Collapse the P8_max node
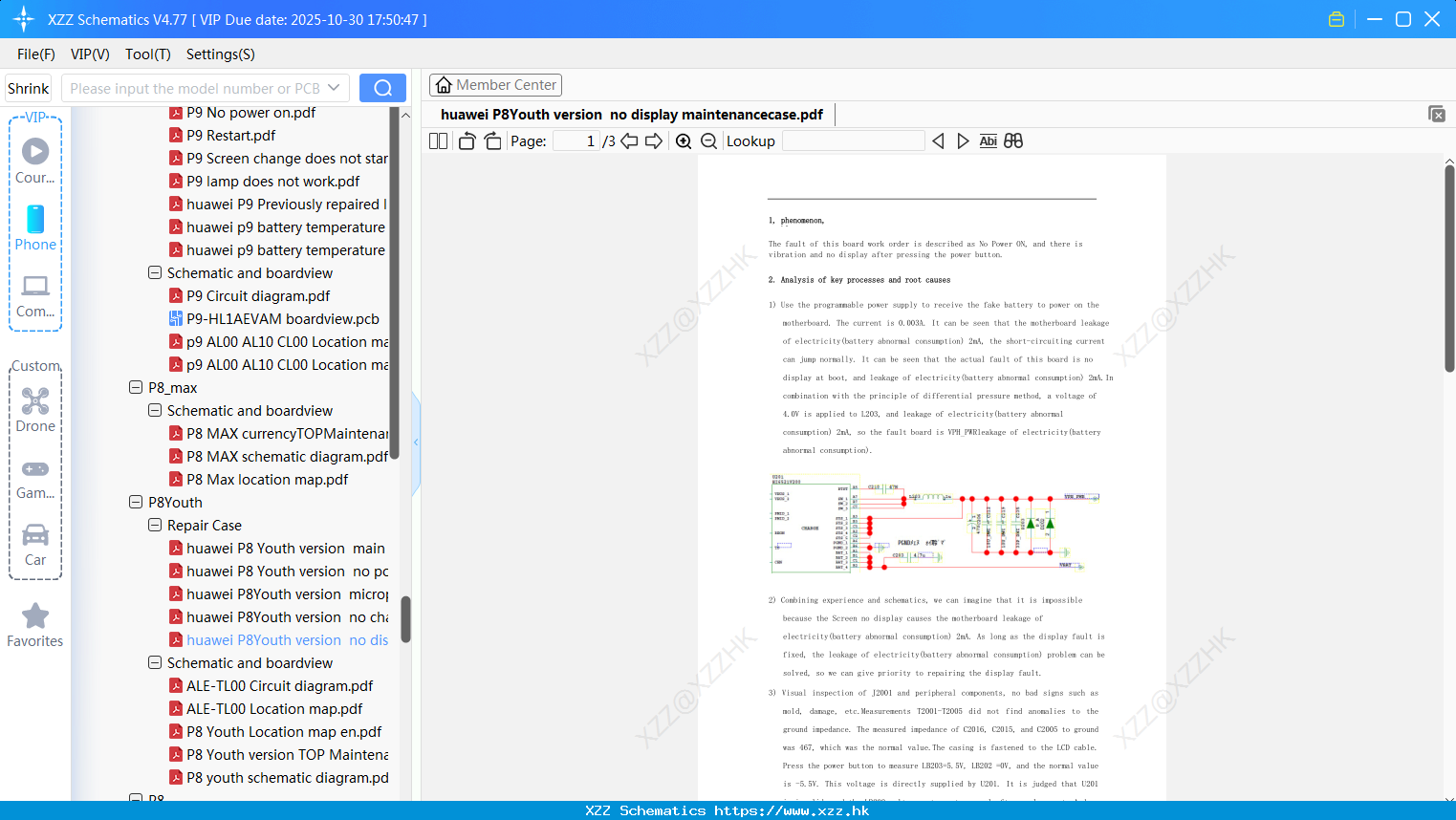Screen dimensions: 1456x820 (x=136, y=388)
